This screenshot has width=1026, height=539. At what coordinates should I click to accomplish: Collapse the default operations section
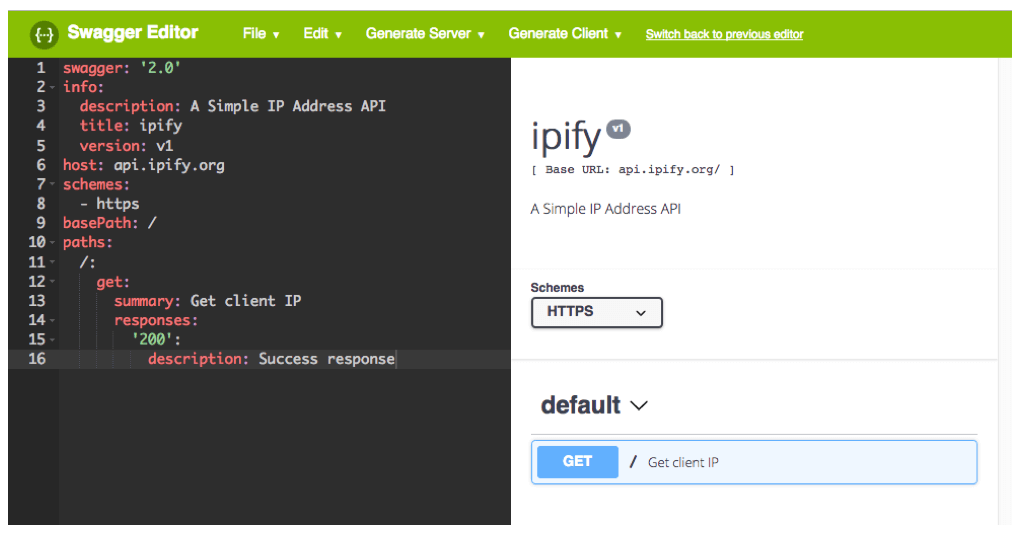click(x=638, y=406)
